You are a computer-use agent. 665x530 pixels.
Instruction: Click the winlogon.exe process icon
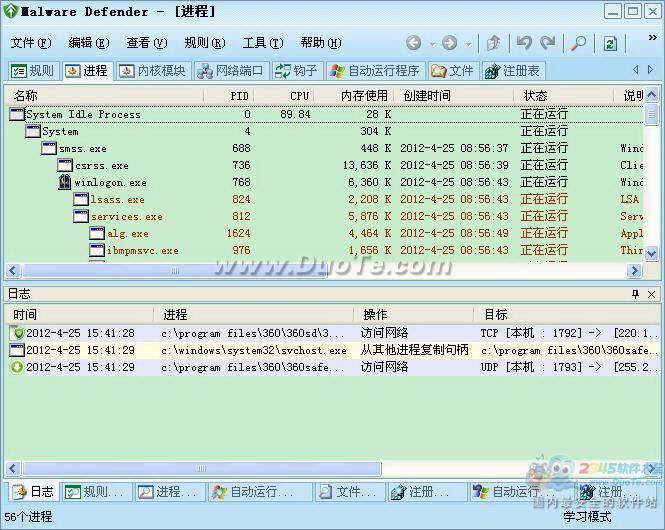(64, 182)
